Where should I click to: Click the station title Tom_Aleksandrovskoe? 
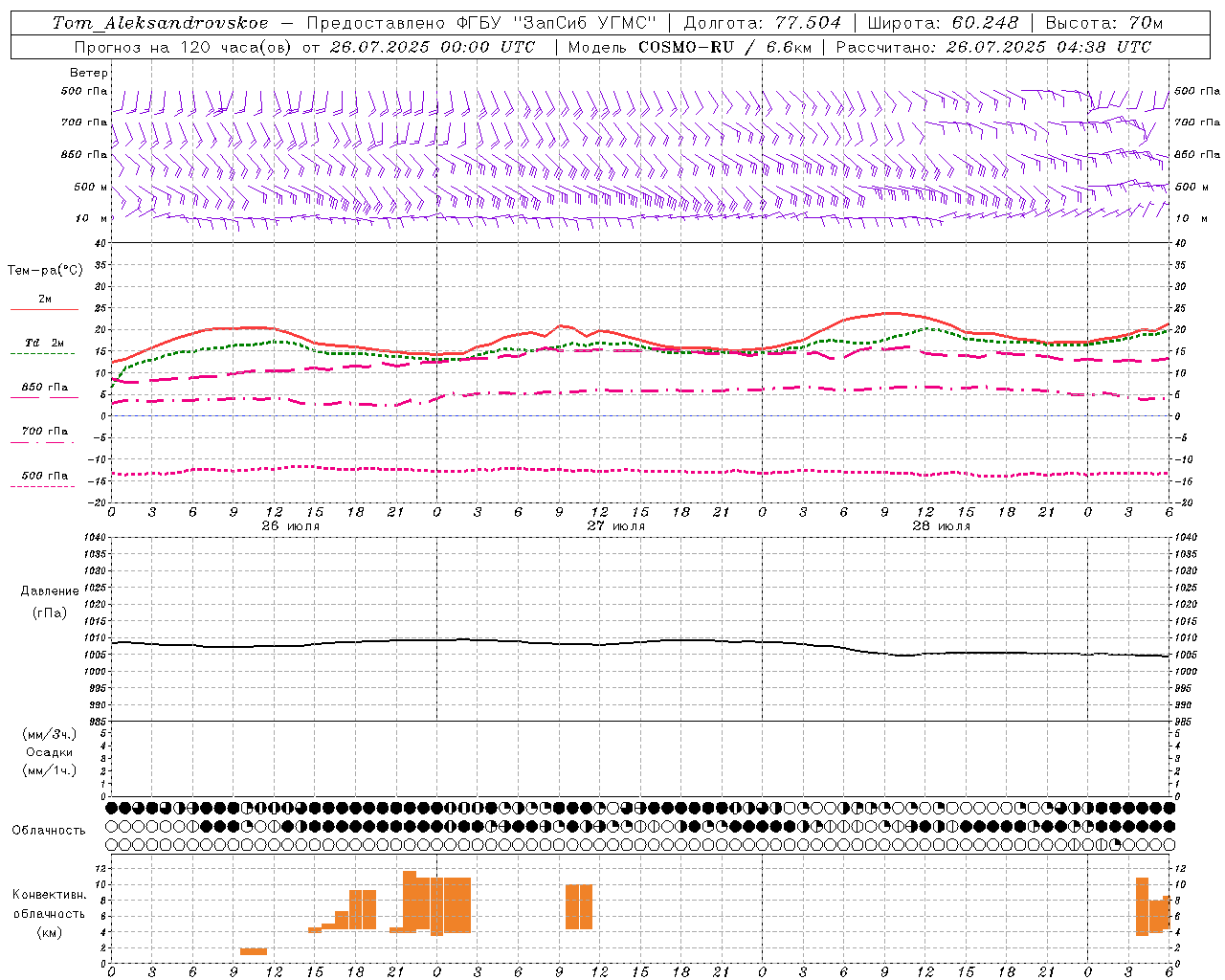click(x=160, y=23)
